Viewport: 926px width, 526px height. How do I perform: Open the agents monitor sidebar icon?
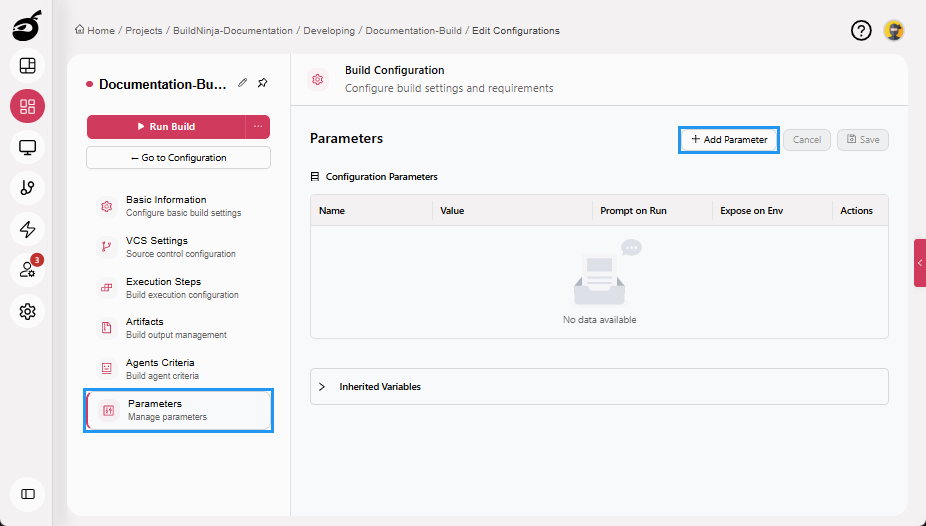(27, 147)
